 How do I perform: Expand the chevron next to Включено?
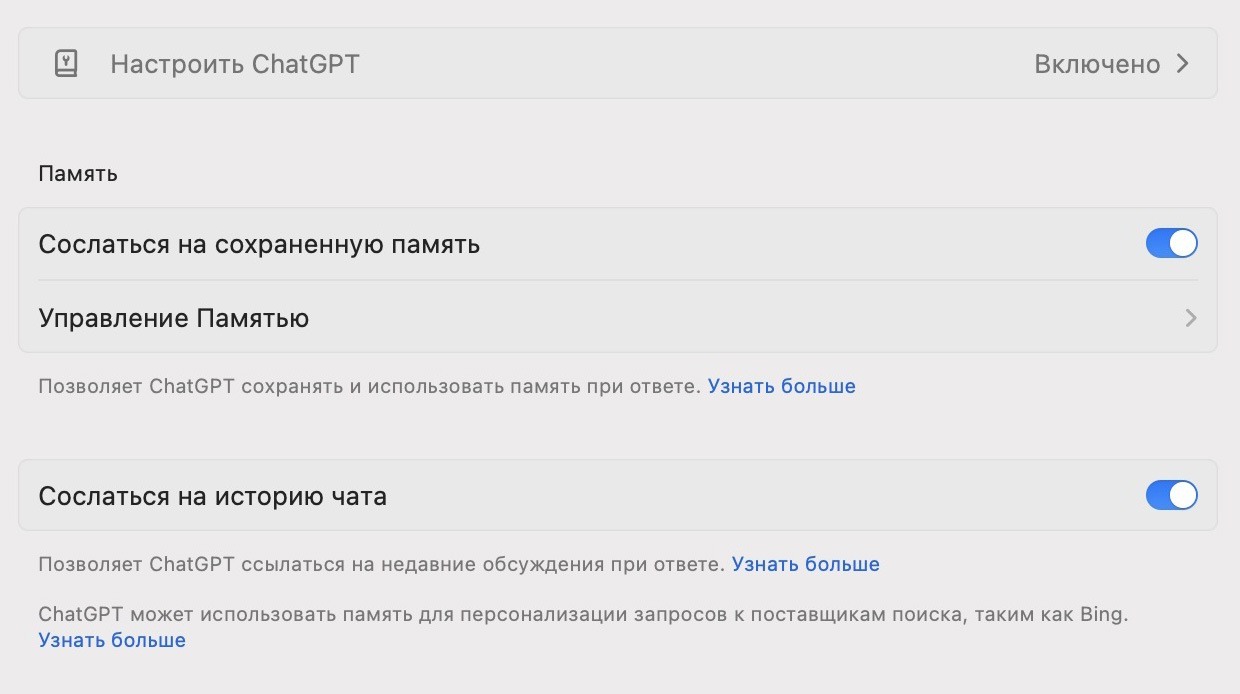[1183, 64]
